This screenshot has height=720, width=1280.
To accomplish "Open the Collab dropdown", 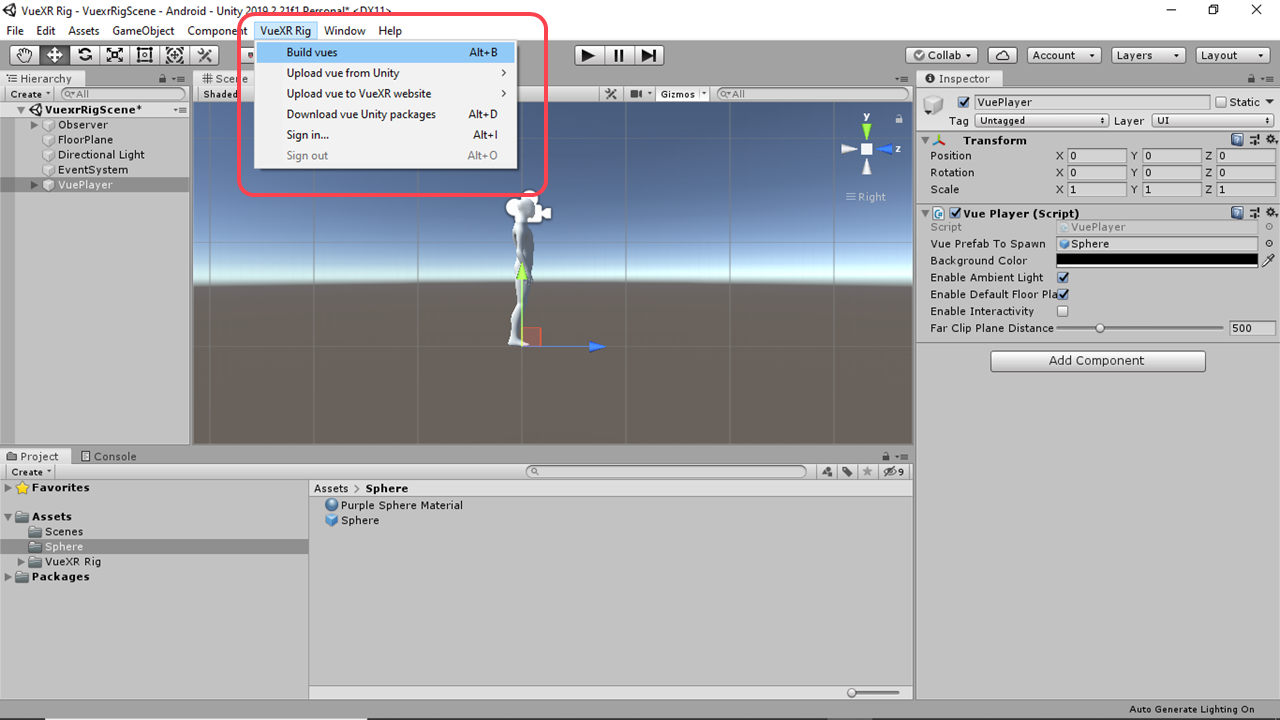I will (x=942, y=55).
